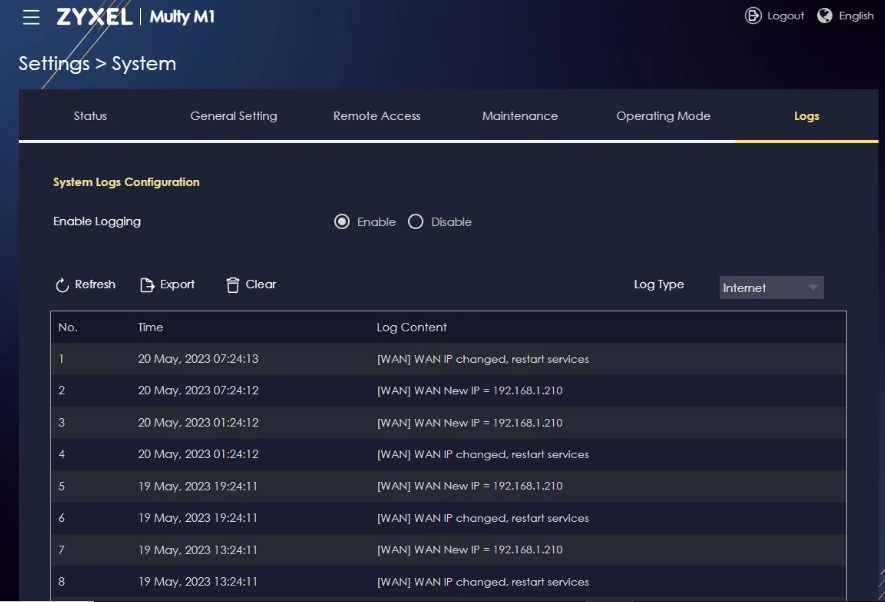Click row 1 WAN IP changed content
Image resolution: width=885 pixels, height=602 pixels.
483,359
